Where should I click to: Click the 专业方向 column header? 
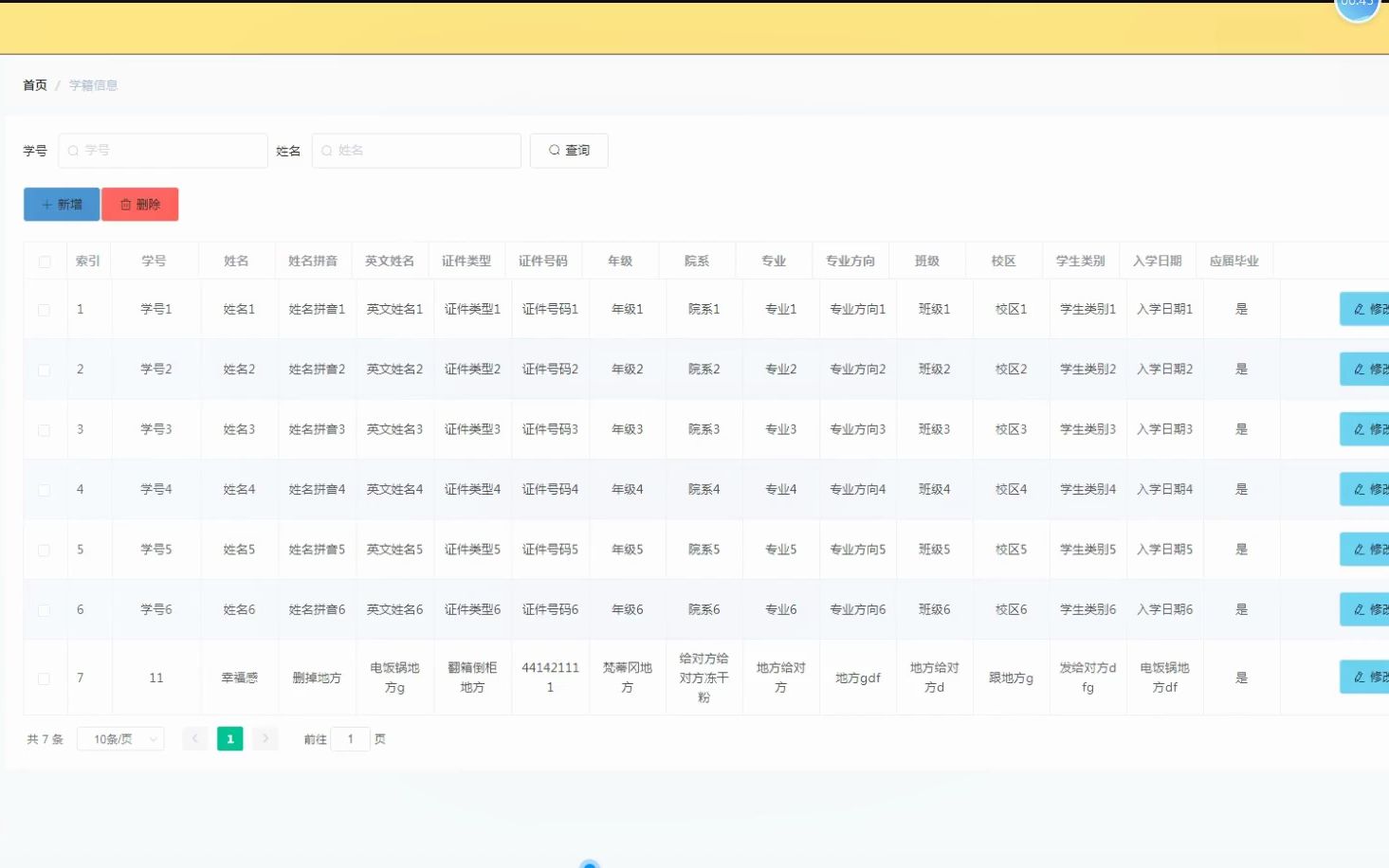[x=850, y=261]
